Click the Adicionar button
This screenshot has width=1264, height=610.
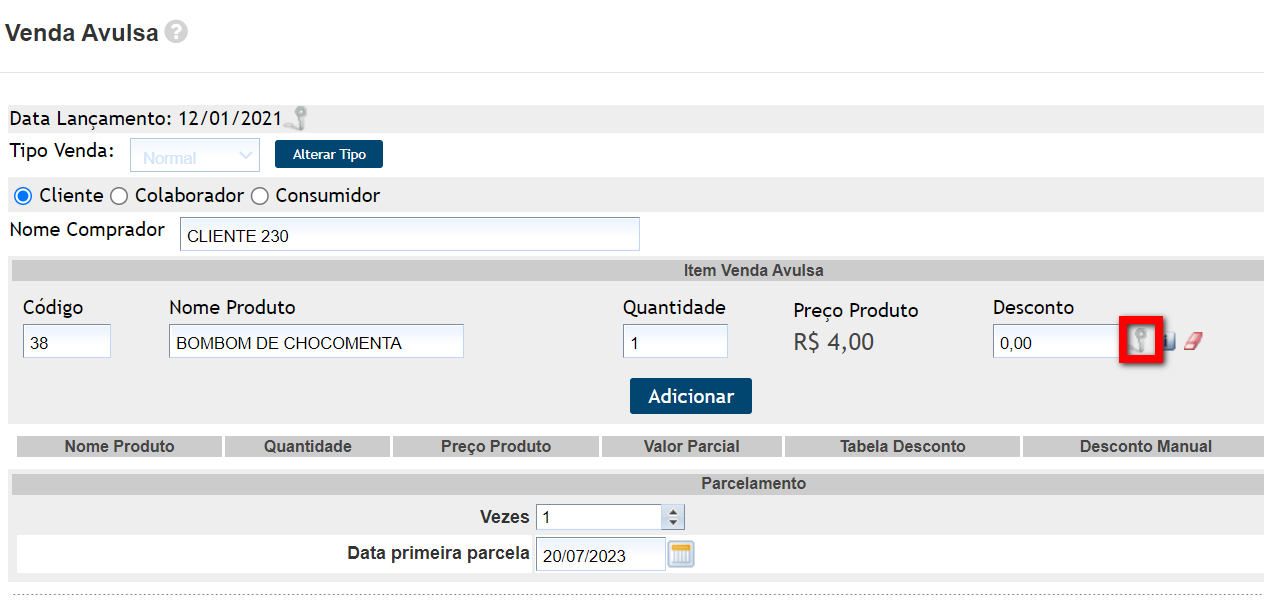691,396
